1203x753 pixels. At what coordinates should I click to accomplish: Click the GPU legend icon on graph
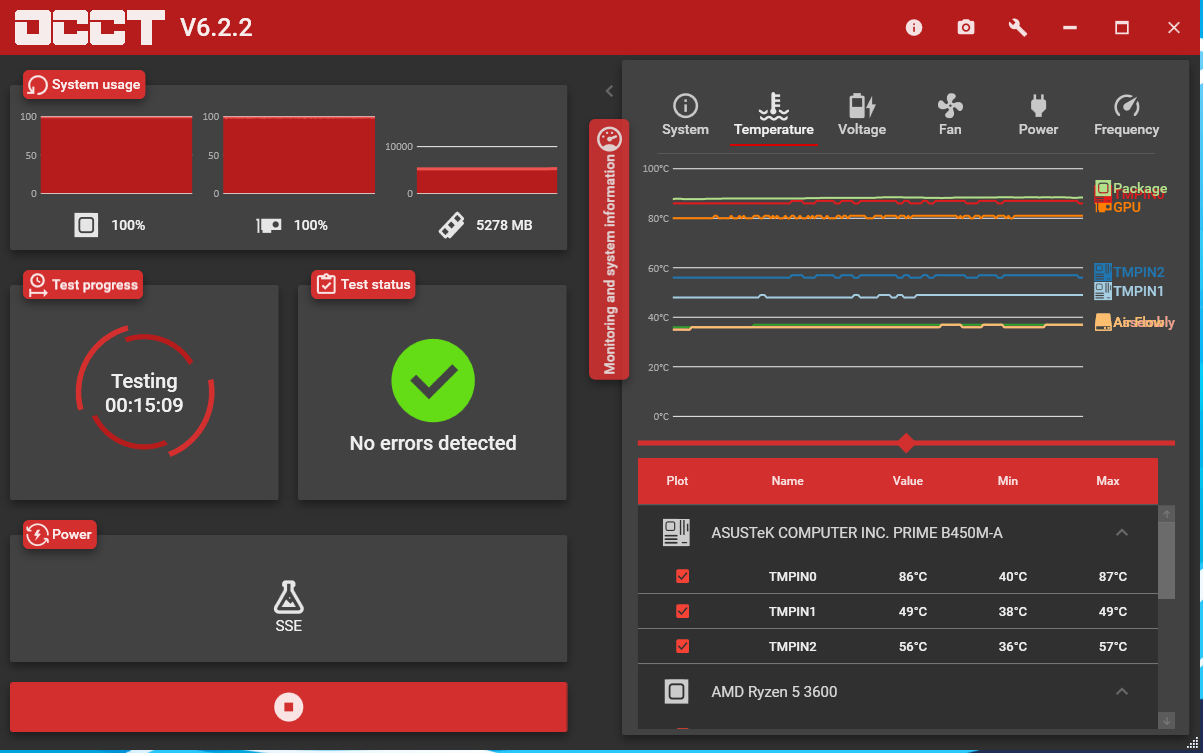(x=1104, y=206)
